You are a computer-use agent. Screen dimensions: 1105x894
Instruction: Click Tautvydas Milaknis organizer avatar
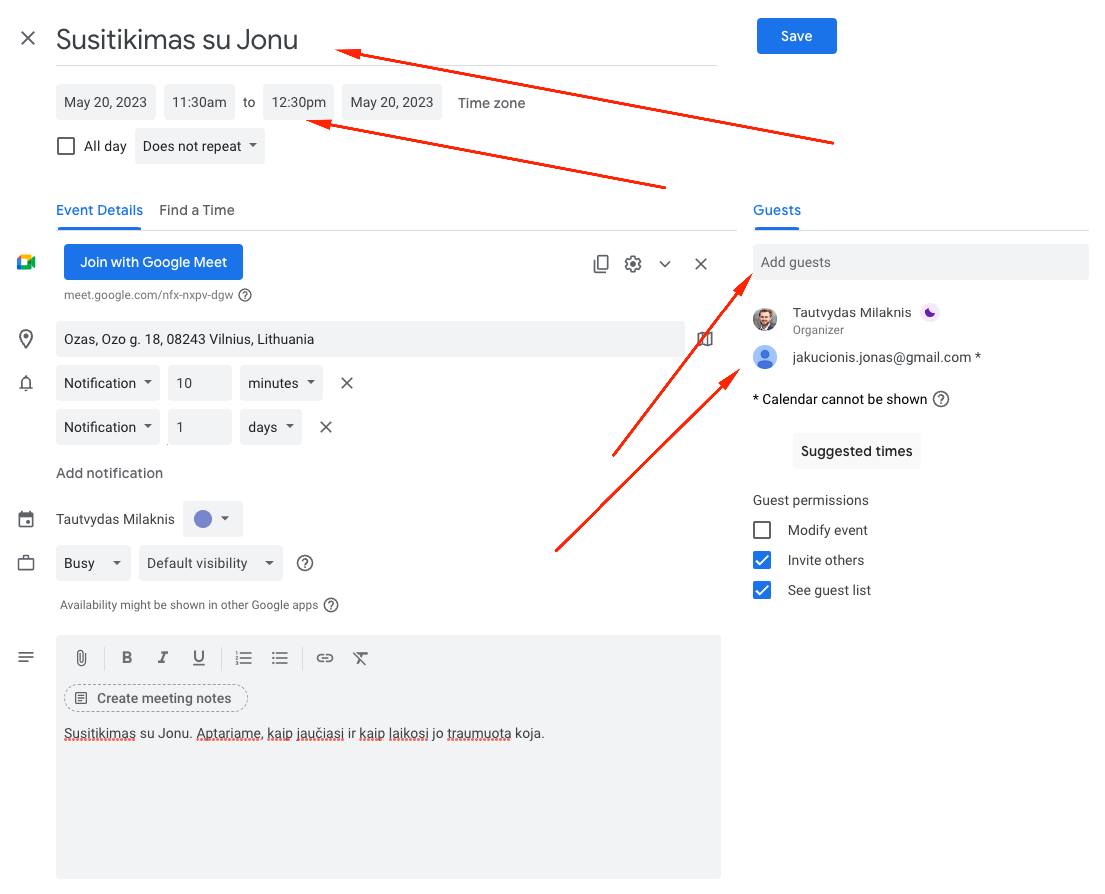pyautogui.click(x=765, y=319)
